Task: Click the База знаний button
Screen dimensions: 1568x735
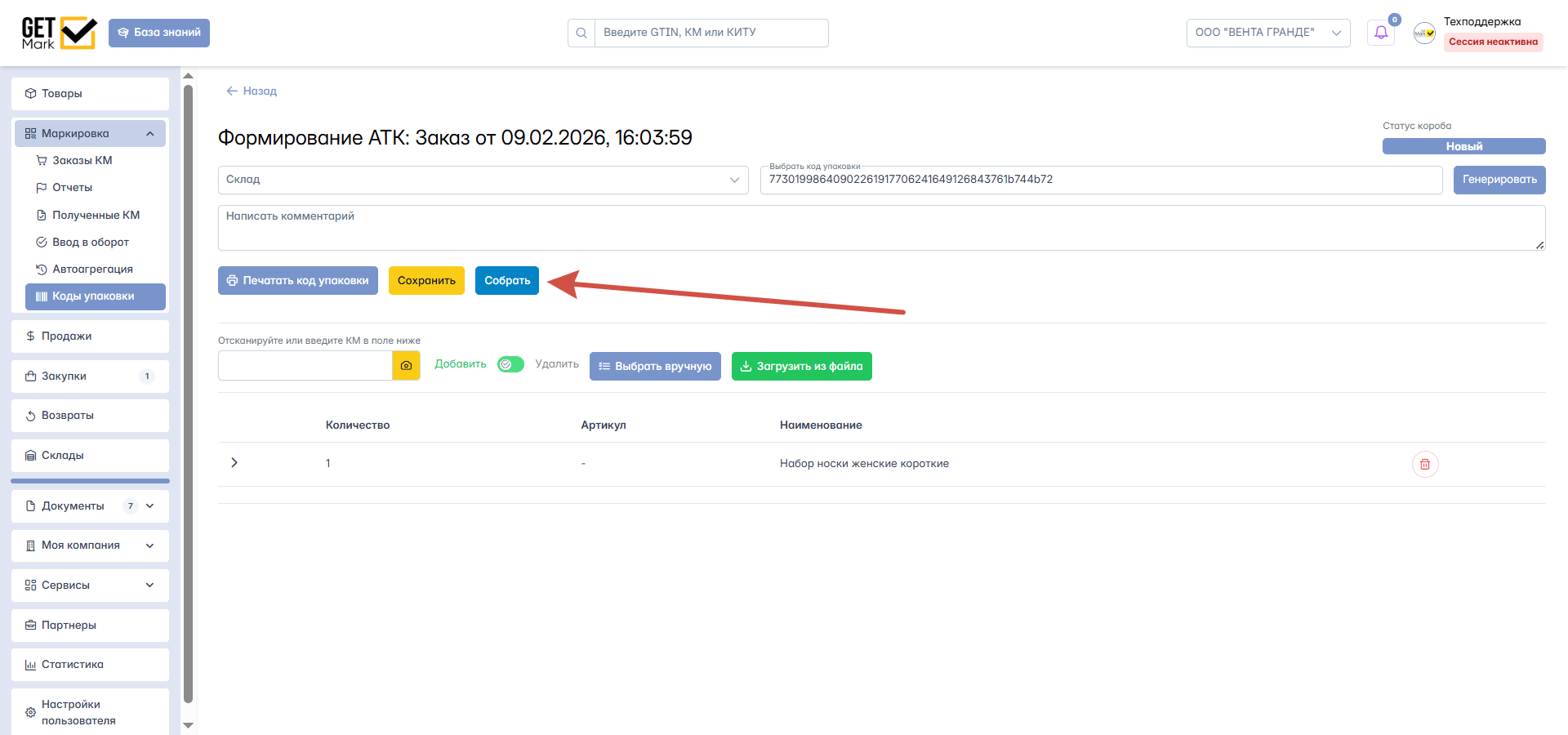Action: coord(159,33)
